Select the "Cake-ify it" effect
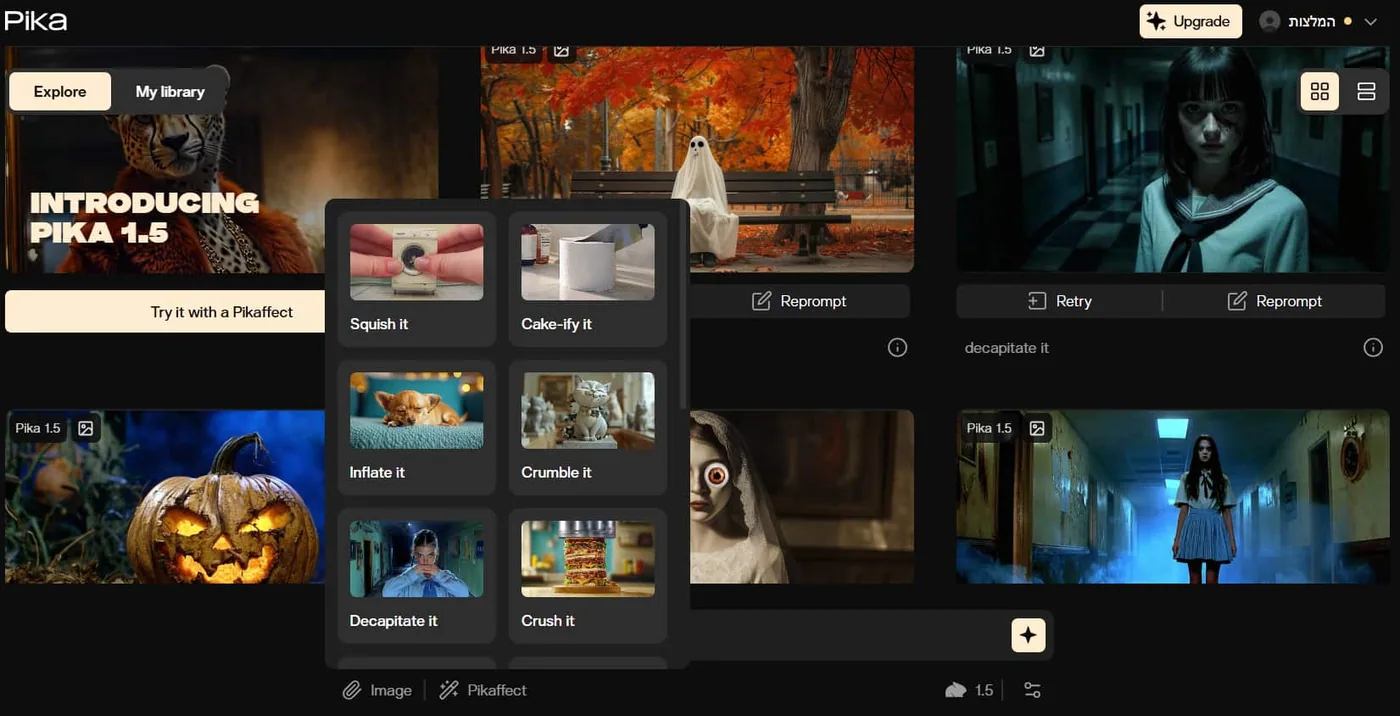Screen dimensions: 1400x716 click(x=588, y=279)
